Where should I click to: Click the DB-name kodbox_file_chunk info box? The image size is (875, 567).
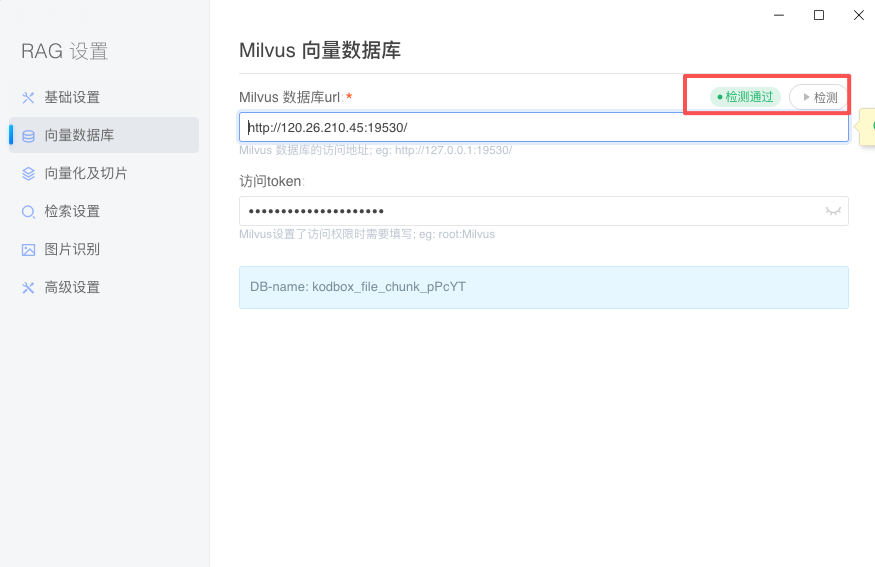(543, 287)
